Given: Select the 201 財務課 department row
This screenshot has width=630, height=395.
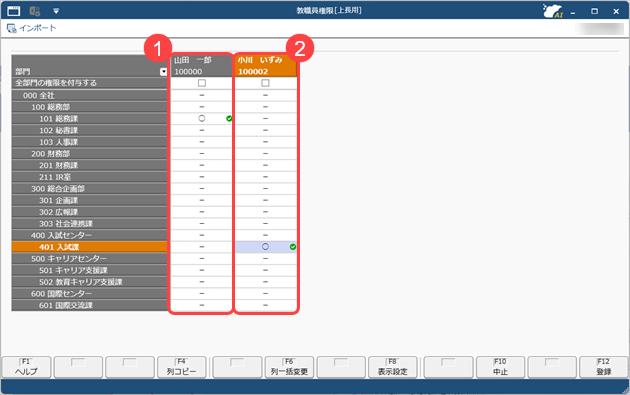Looking at the screenshot, I should pyautogui.click(x=89, y=165).
